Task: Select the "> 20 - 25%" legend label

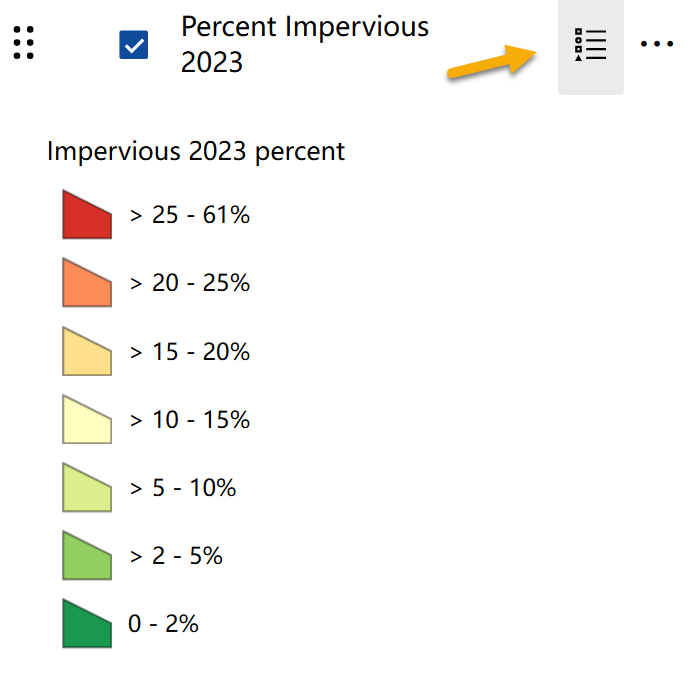Action: [190, 284]
